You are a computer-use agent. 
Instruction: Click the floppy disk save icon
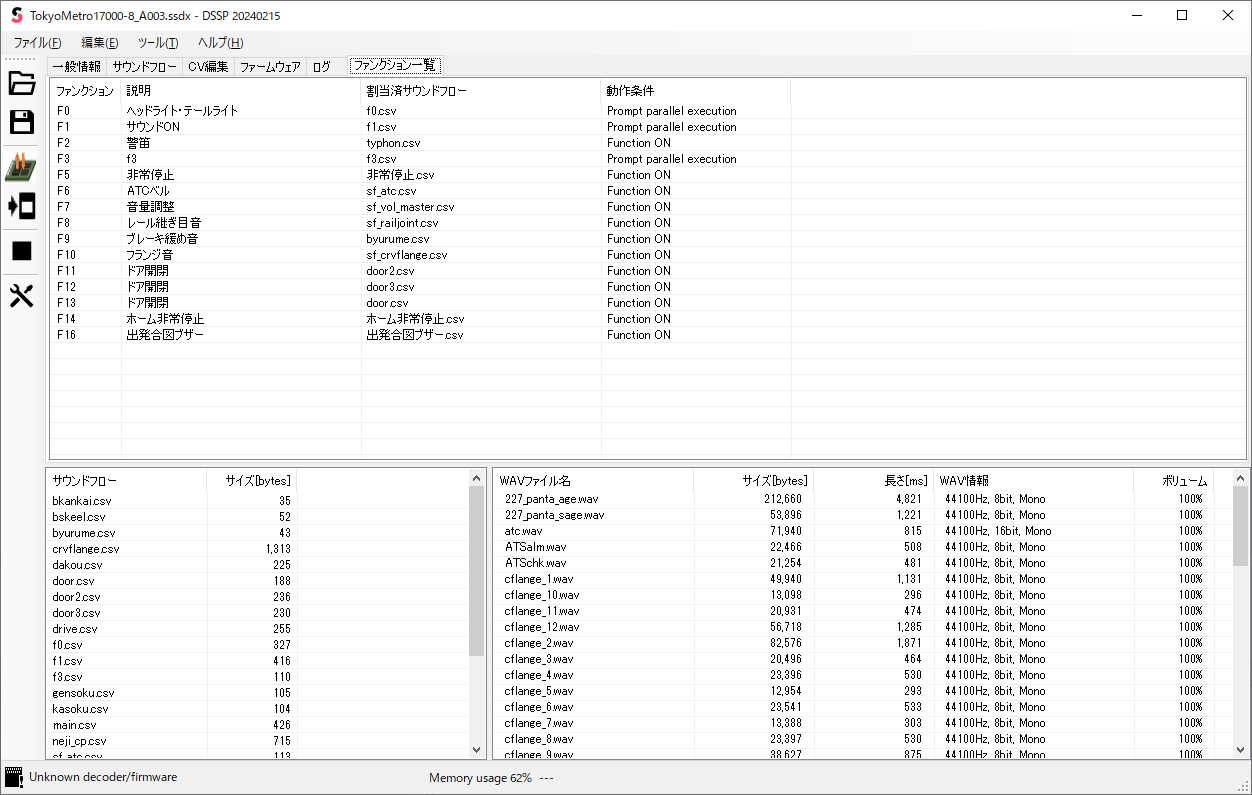coord(22,123)
